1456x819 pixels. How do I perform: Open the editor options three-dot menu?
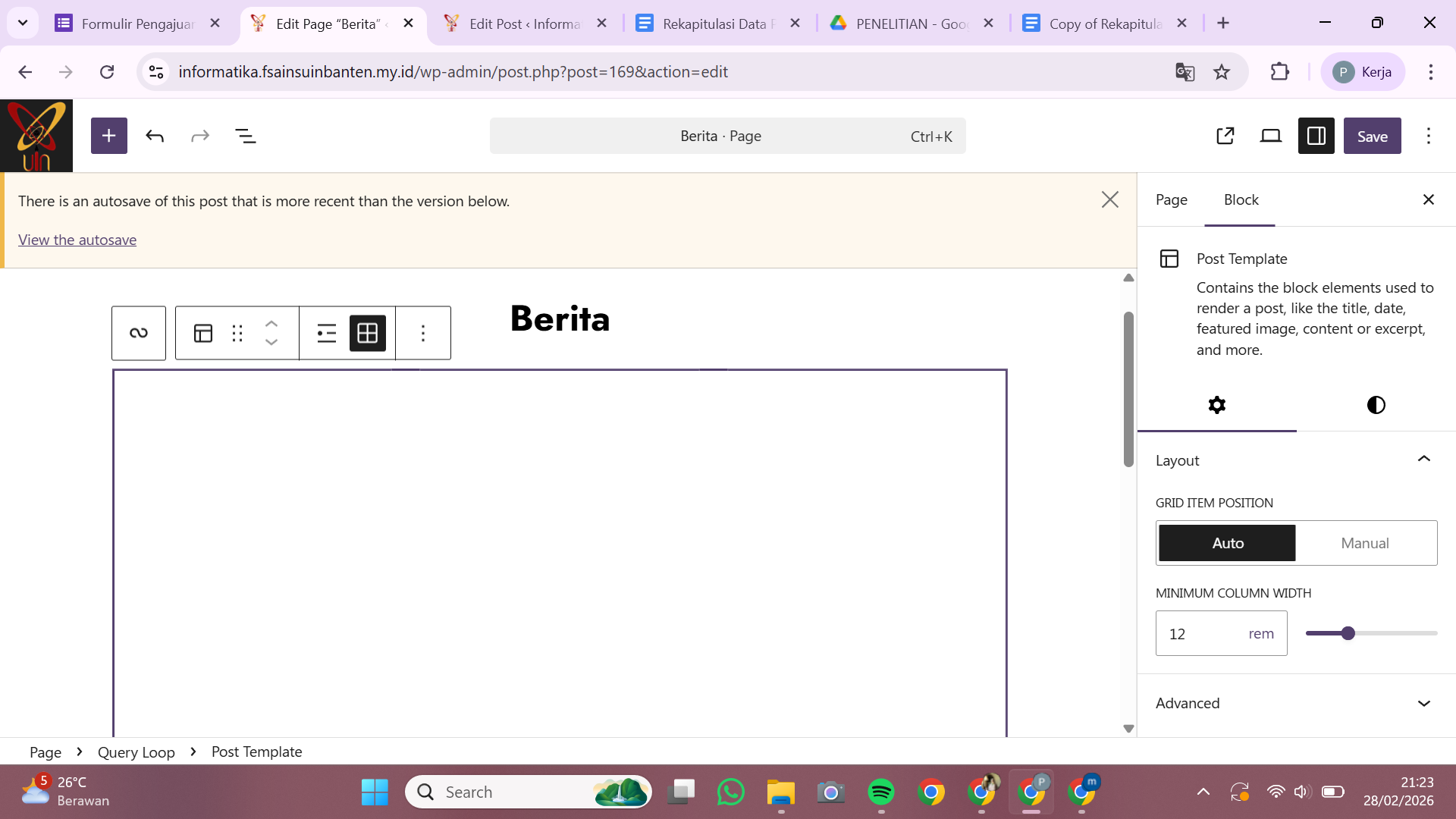(x=1429, y=136)
